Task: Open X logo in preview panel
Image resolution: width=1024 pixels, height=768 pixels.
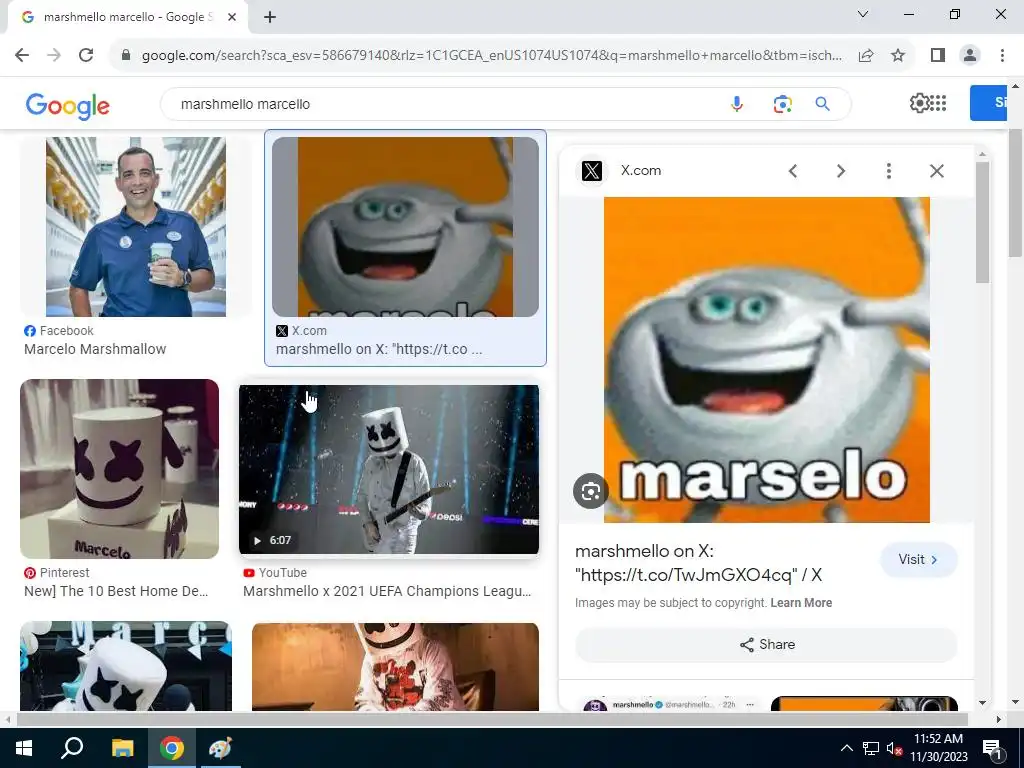Action: 592,171
